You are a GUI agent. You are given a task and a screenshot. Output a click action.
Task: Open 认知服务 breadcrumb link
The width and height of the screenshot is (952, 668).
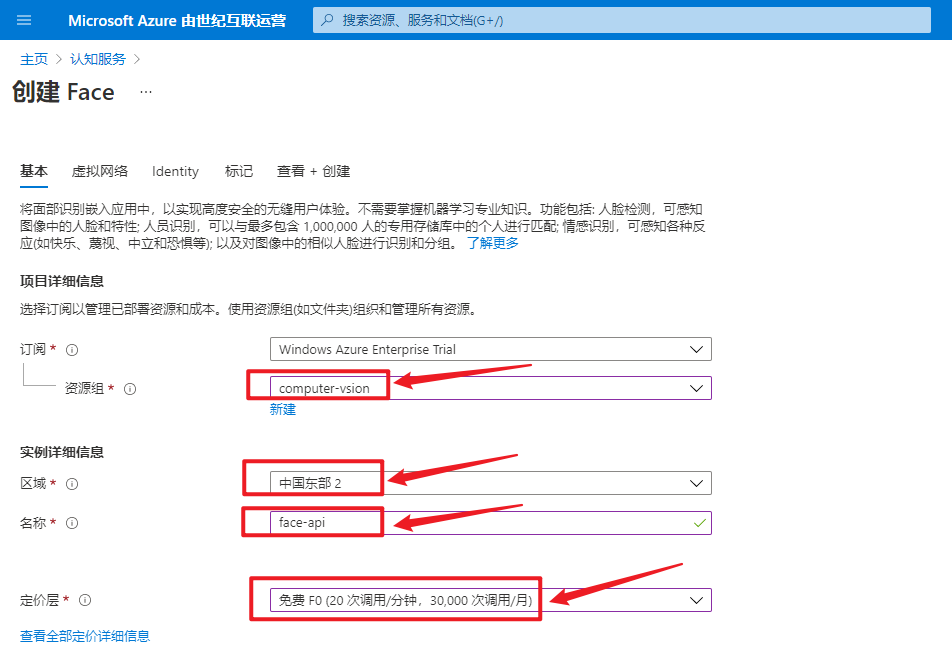(x=98, y=59)
